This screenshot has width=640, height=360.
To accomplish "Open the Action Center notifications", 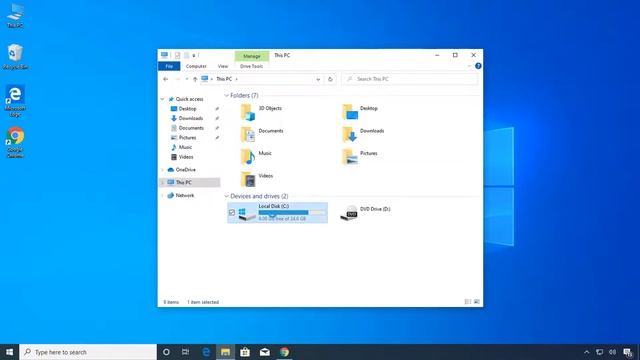I will coord(628,352).
